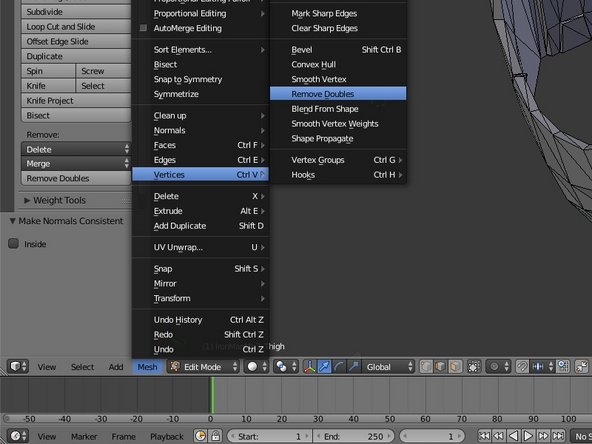The image size is (592, 444).
Task: Toggle the 3D manipulator axis icon
Action: 309,367
